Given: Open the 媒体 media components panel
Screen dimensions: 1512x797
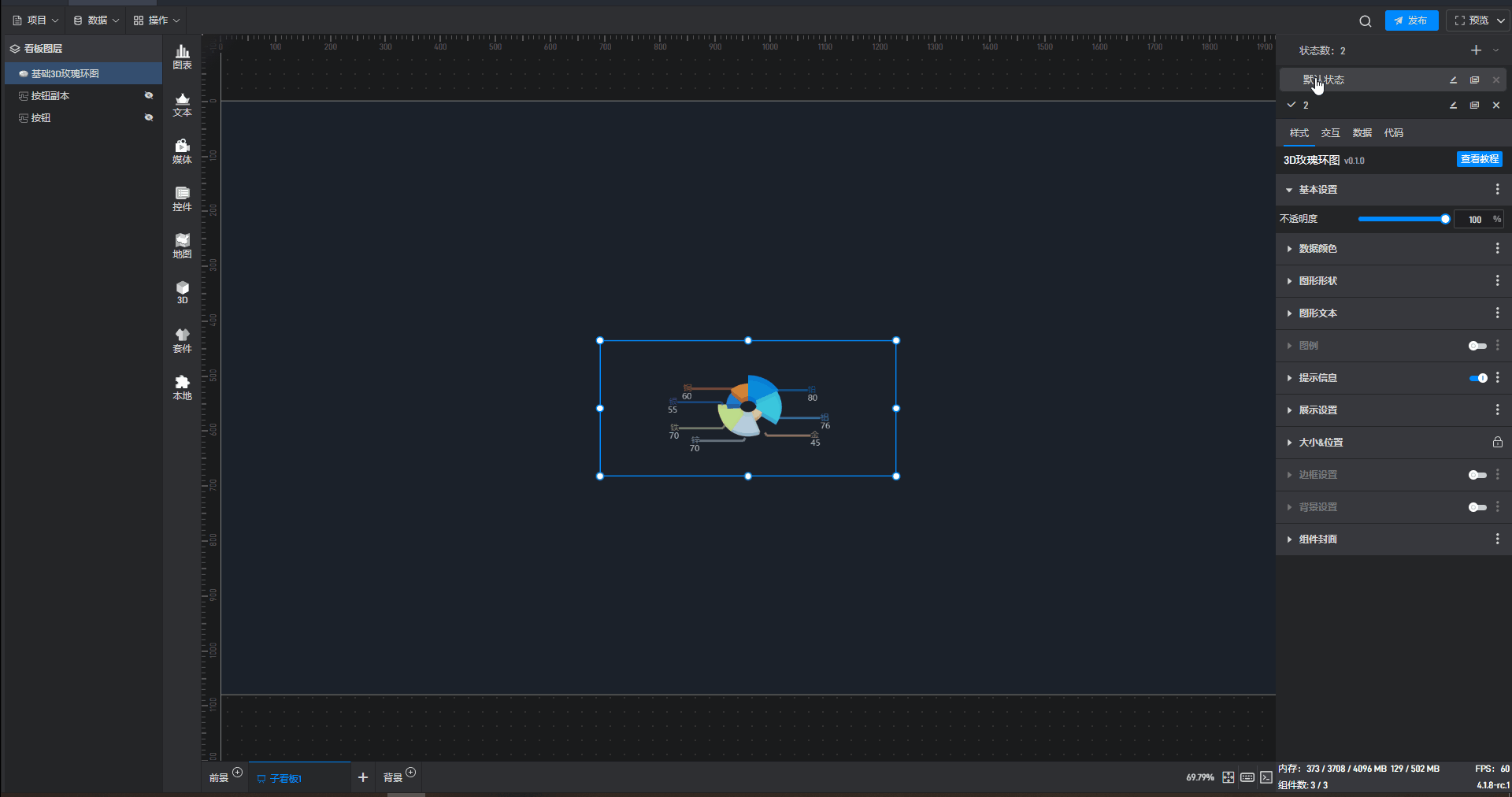Looking at the screenshot, I should click(182, 151).
